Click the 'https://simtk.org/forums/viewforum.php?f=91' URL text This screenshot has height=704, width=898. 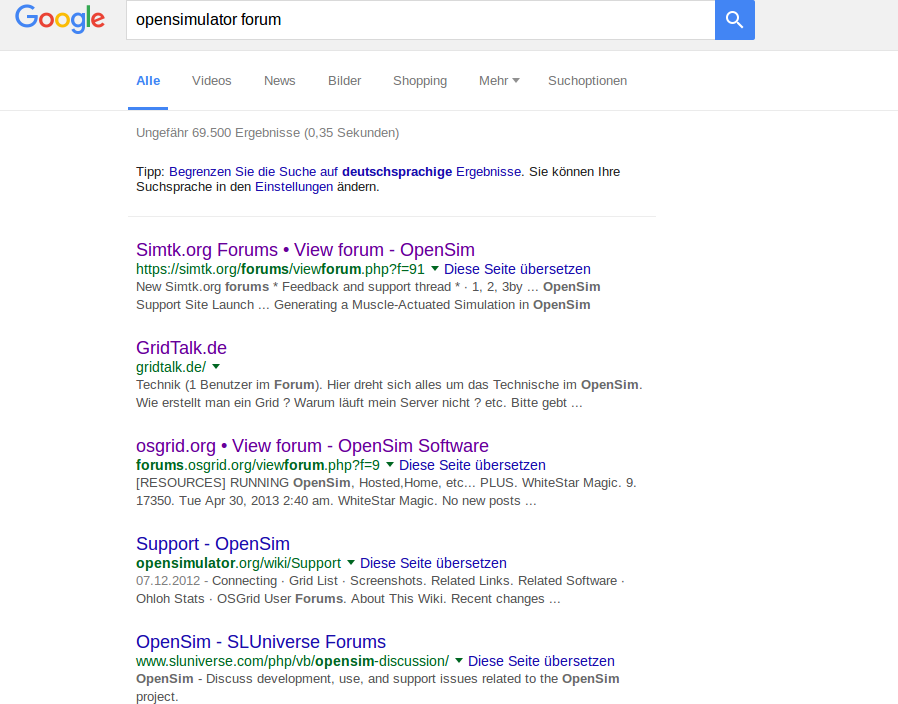[x=280, y=269]
